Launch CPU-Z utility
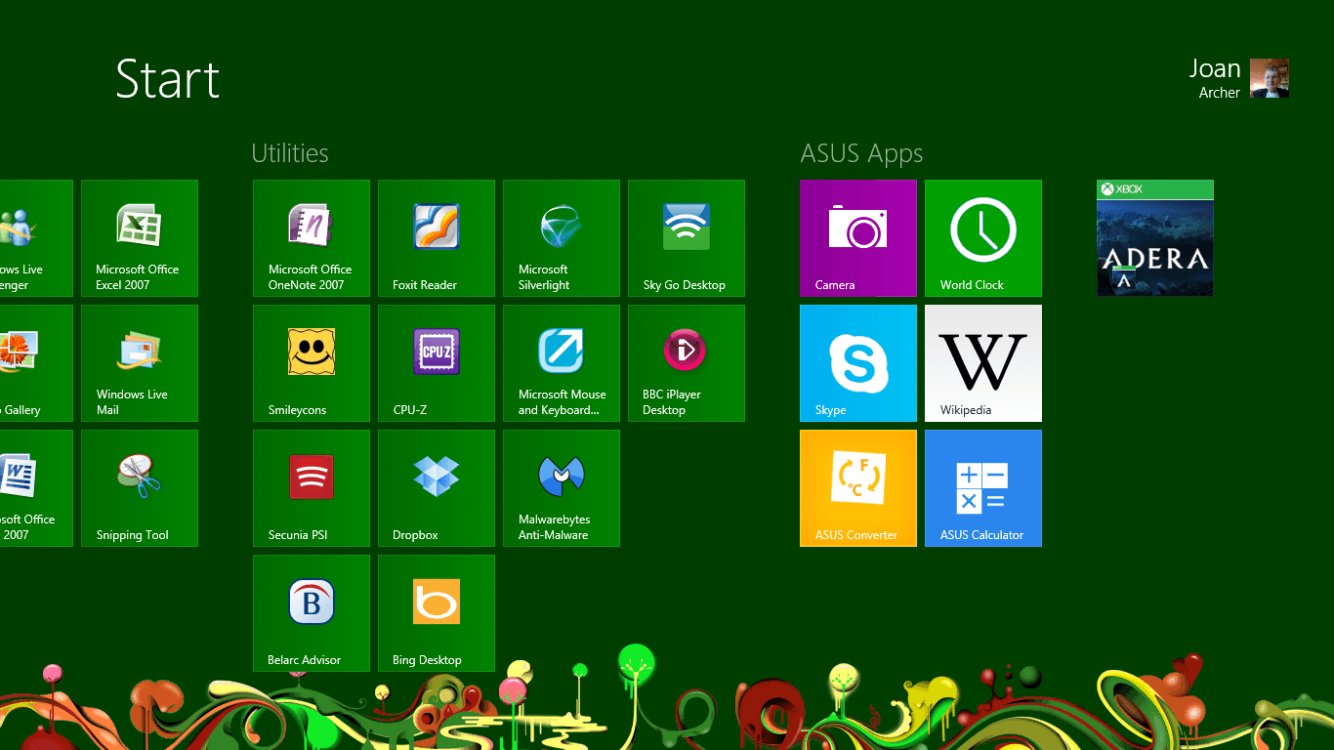 pos(436,363)
